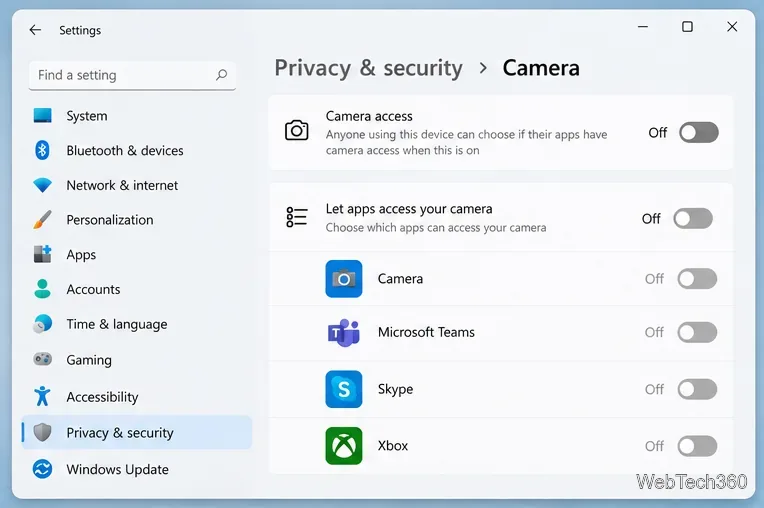Go to Accessibility settings
764x508 pixels.
pyautogui.click(x=137, y=396)
